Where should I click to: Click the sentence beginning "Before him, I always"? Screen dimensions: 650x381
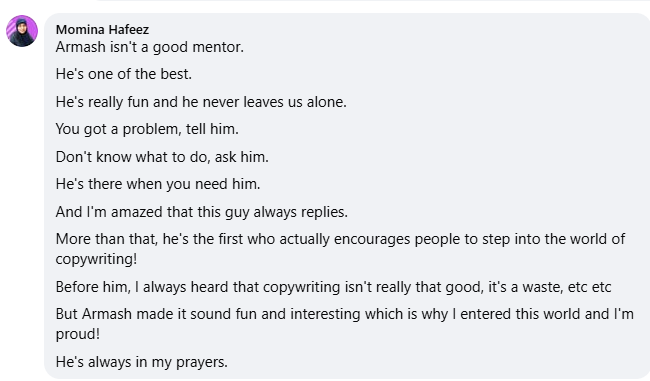click(x=333, y=287)
